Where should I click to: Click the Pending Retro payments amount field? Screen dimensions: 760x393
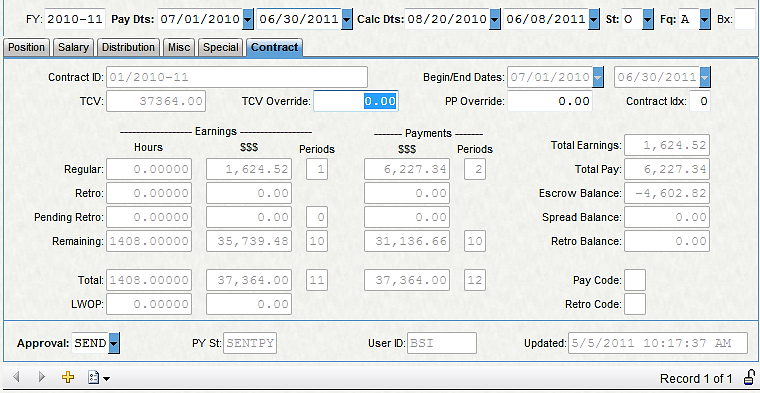407,217
